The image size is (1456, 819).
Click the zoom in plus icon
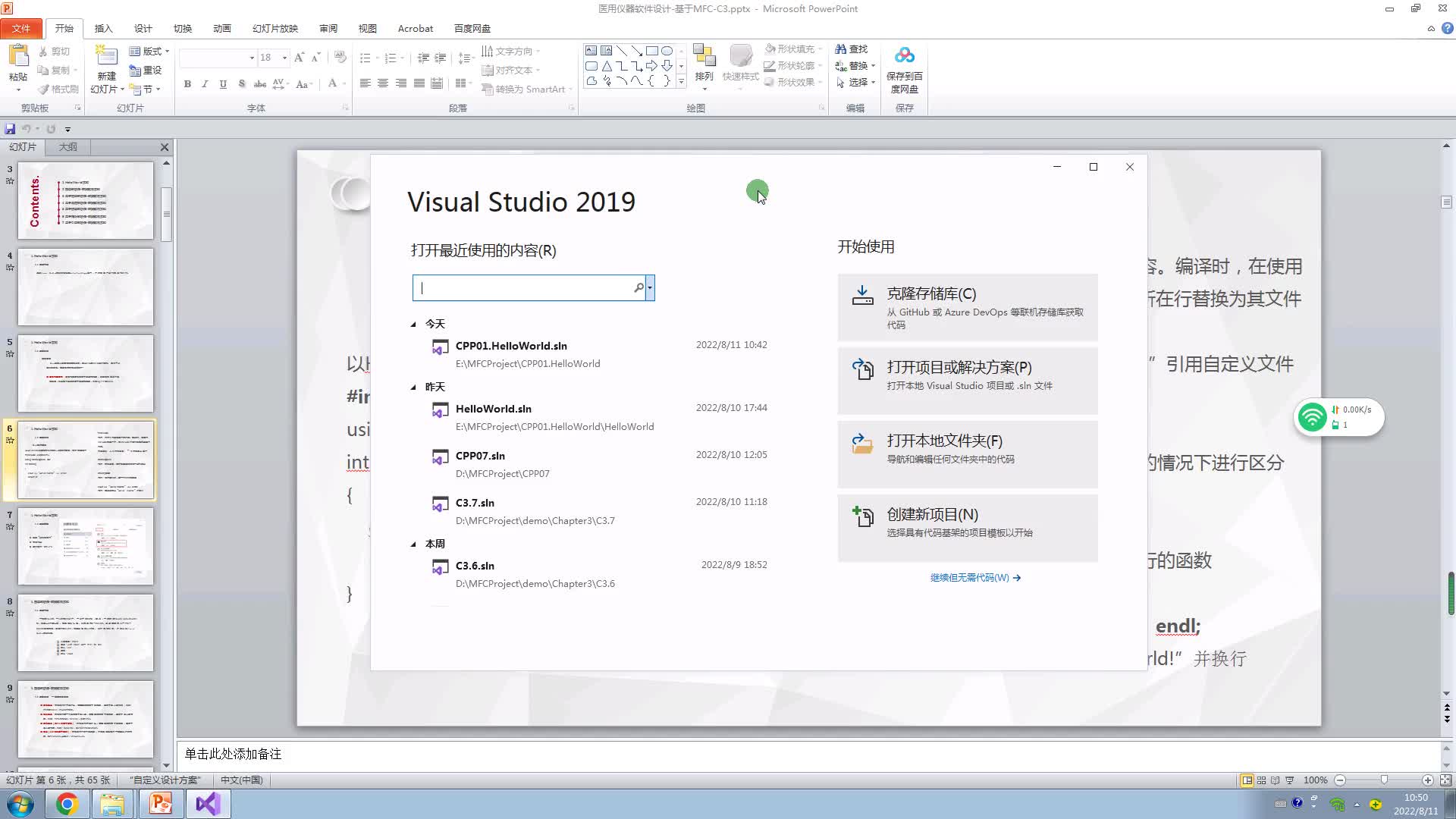(1427, 780)
